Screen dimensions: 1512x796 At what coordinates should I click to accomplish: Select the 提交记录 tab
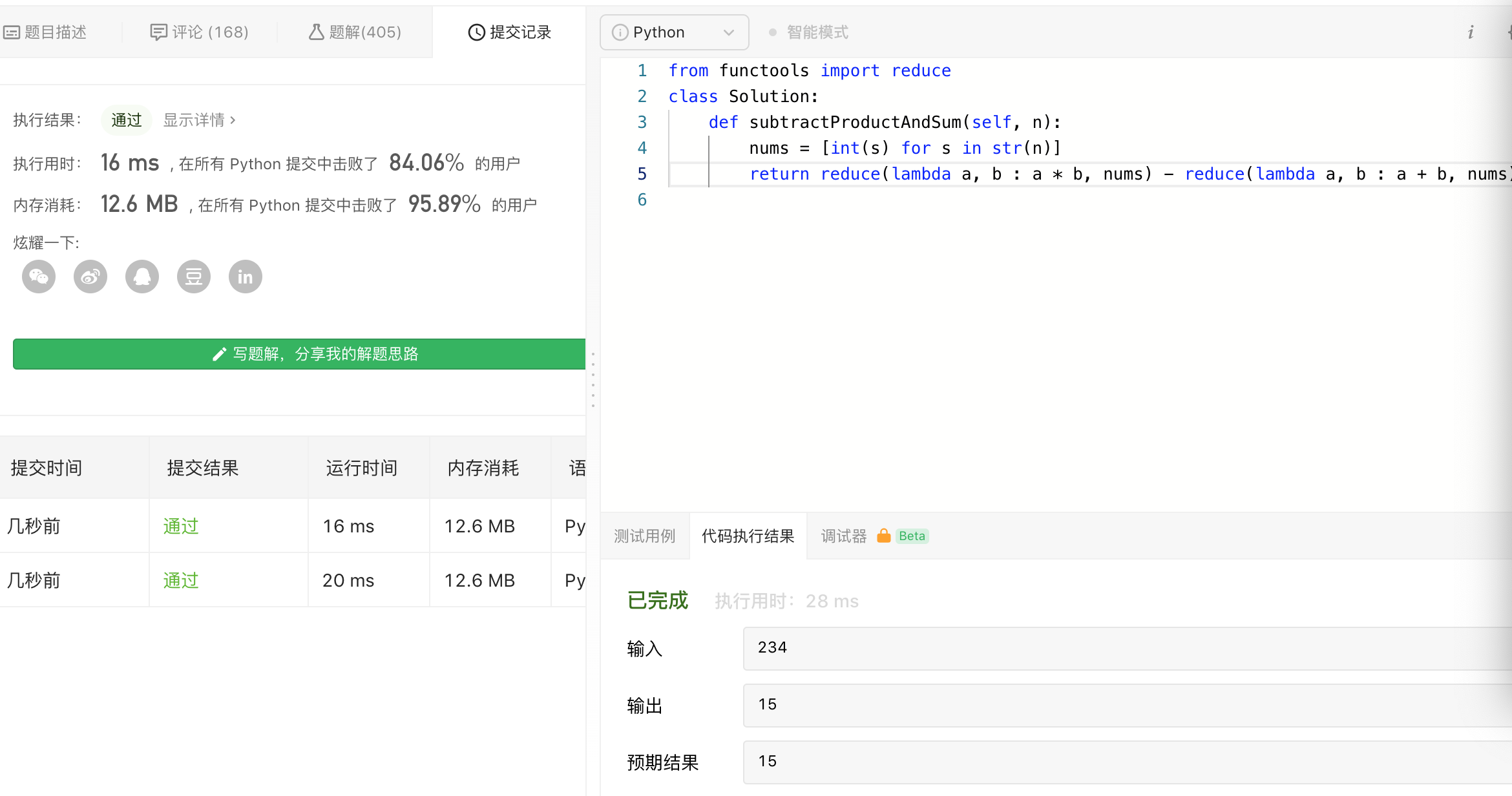(509, 32)
